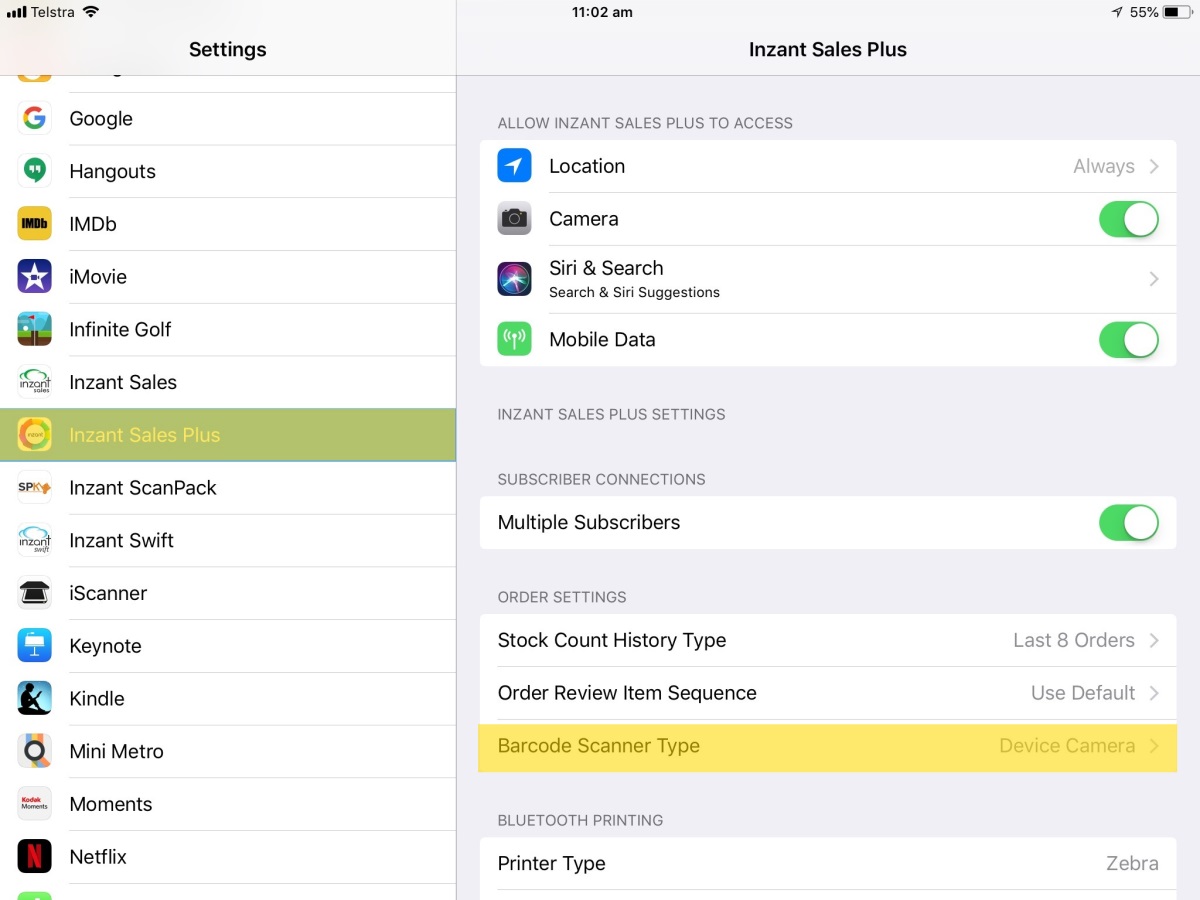Open Kindle settings entry

(x=228, y=698)
